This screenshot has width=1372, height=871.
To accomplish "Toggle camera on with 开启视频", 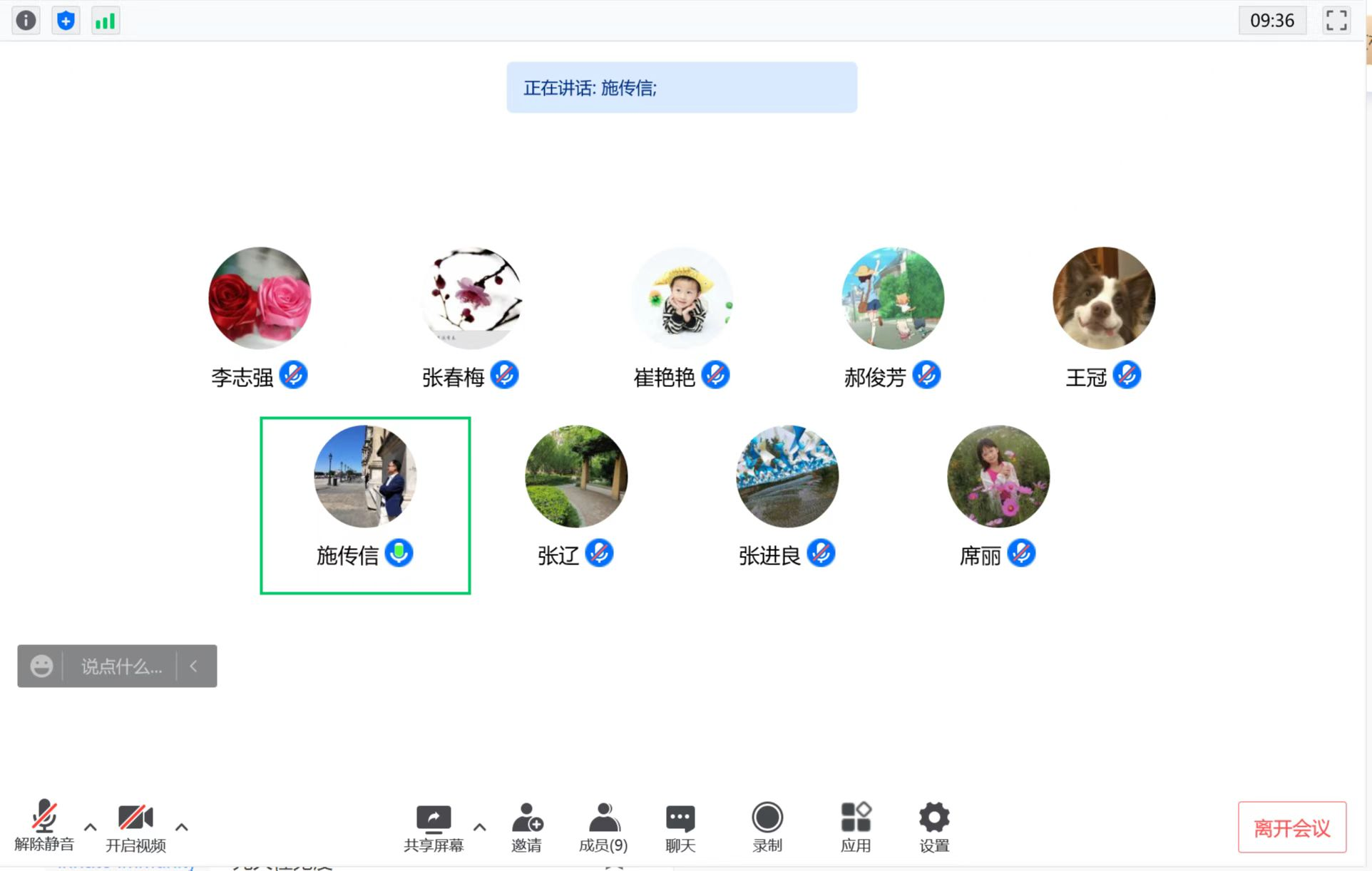I will point(135,827).
